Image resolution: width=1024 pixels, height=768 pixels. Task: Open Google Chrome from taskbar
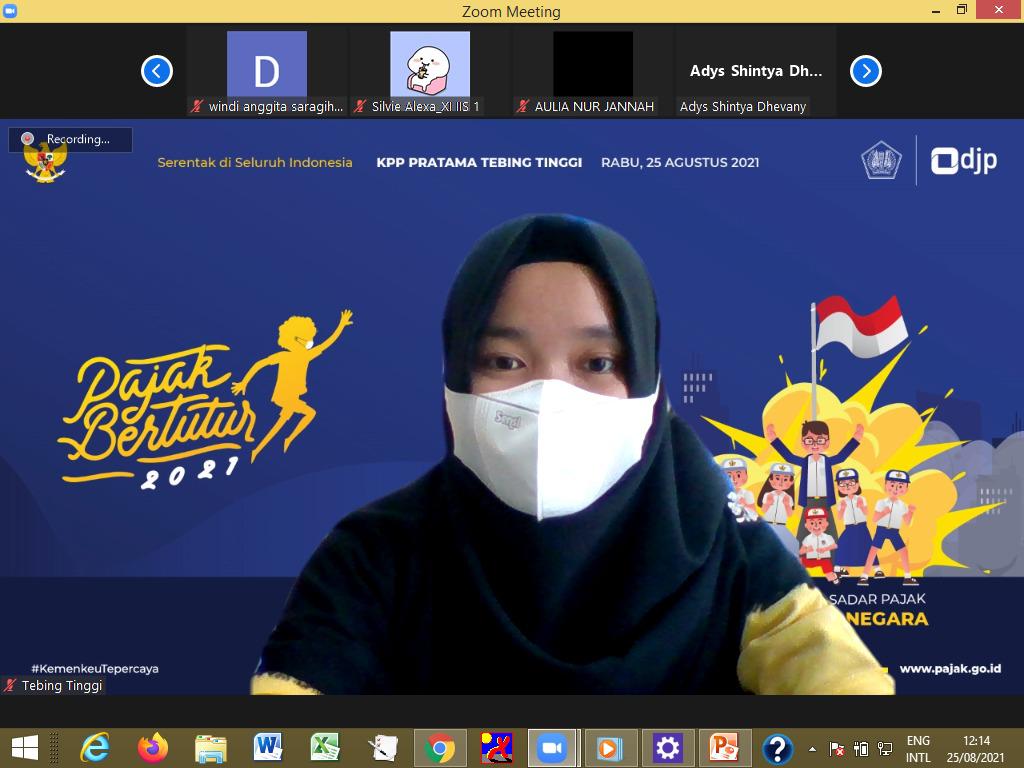(439, 747)
